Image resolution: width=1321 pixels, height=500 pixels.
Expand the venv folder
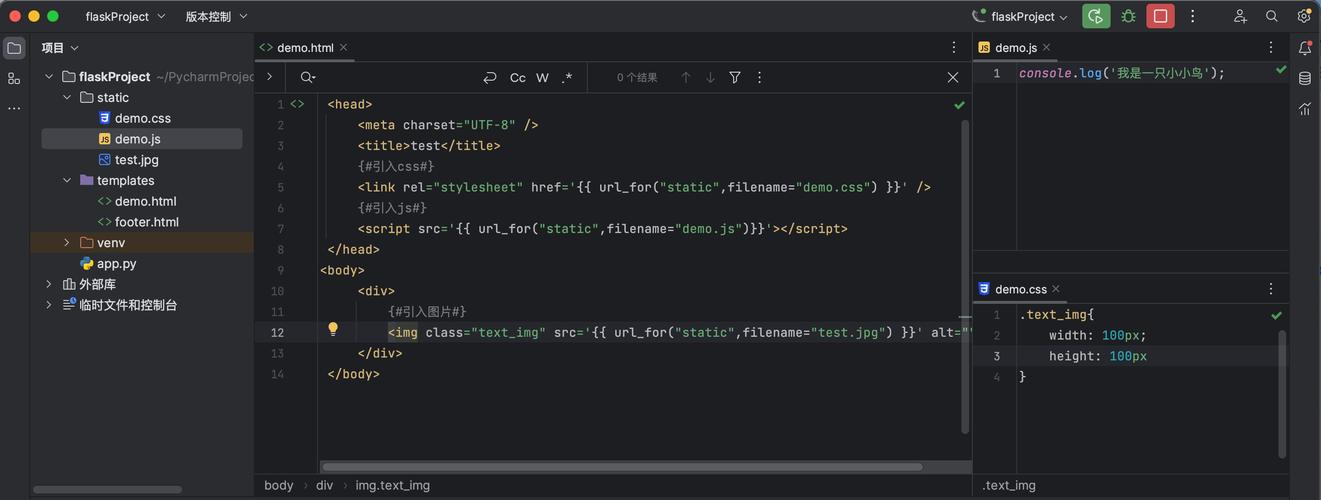click(67, 243)
